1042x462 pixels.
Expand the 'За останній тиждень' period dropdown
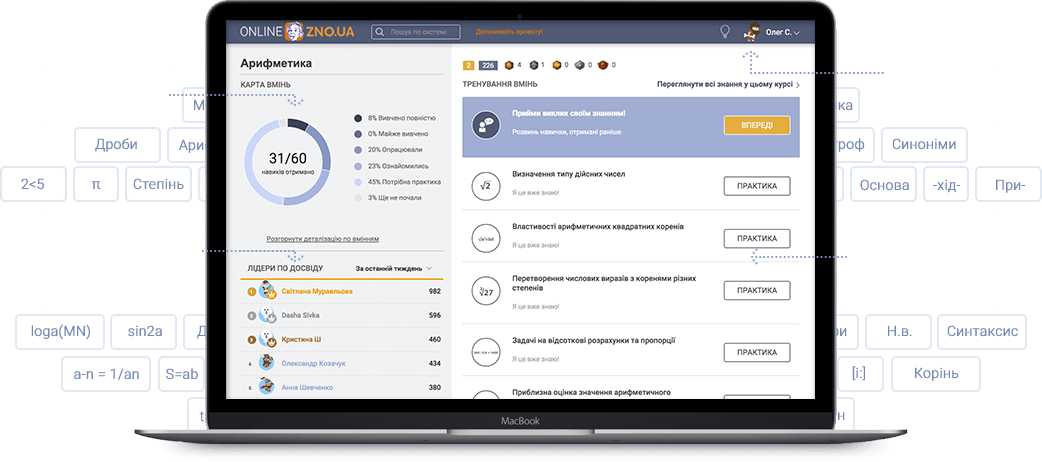tap(394, 269)
